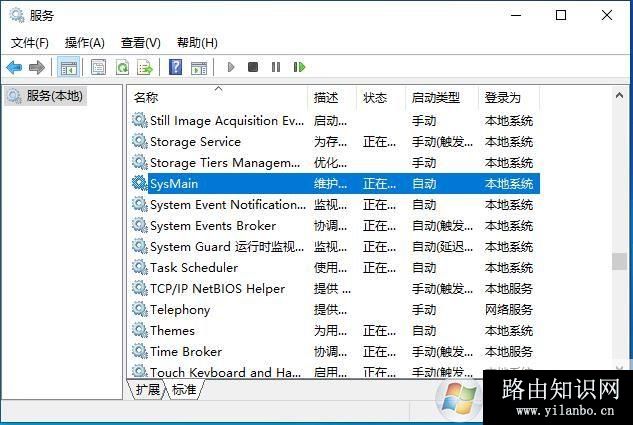Click the Refresh toolbar icon
Image resolution: width=633 pixels, height=425 pixels.
122,67
